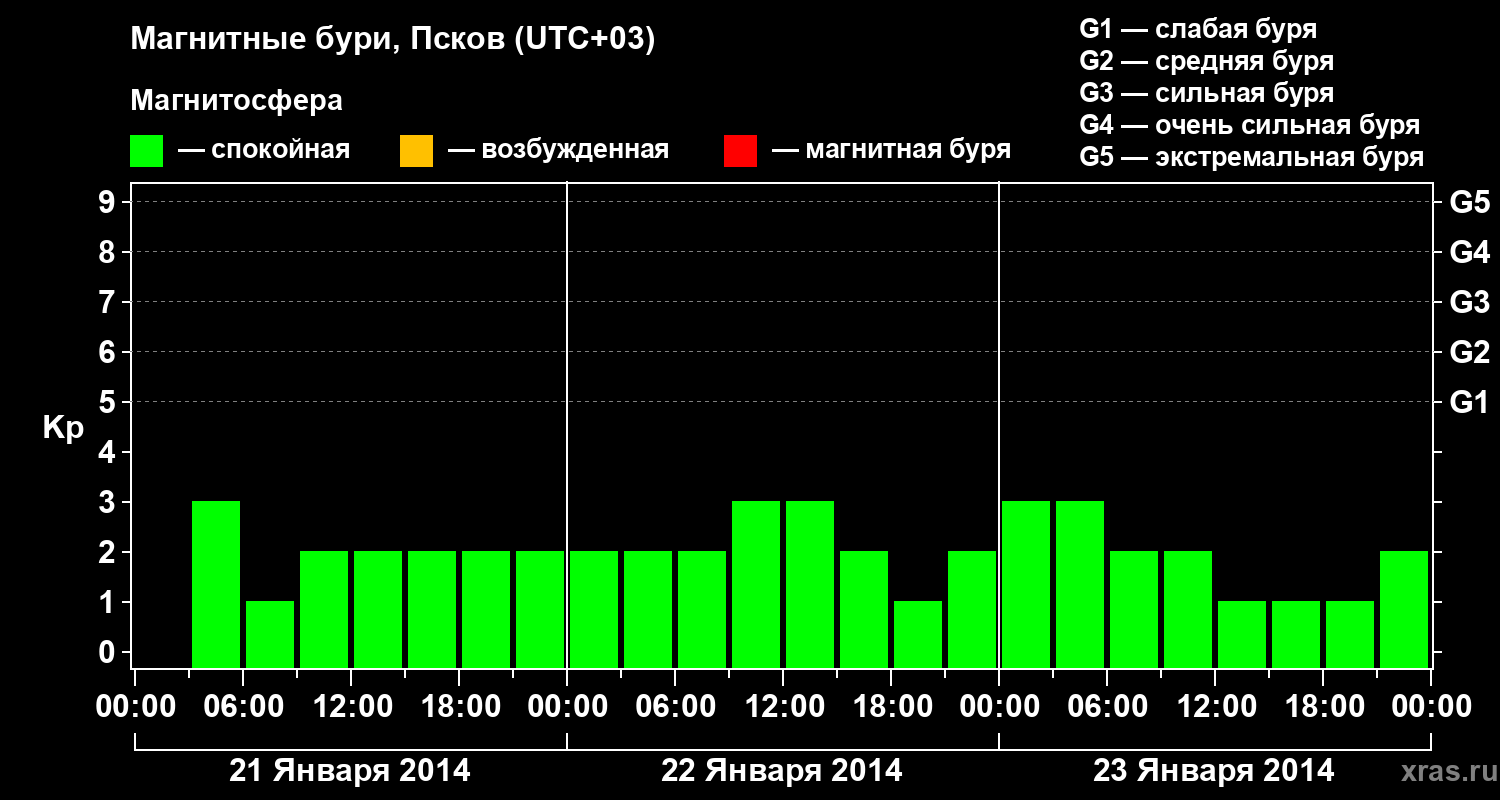Click the '— возбужденная' legend label
Image resolution: width=1500 pixels, height=800 pixels.
tap(558, 151)
